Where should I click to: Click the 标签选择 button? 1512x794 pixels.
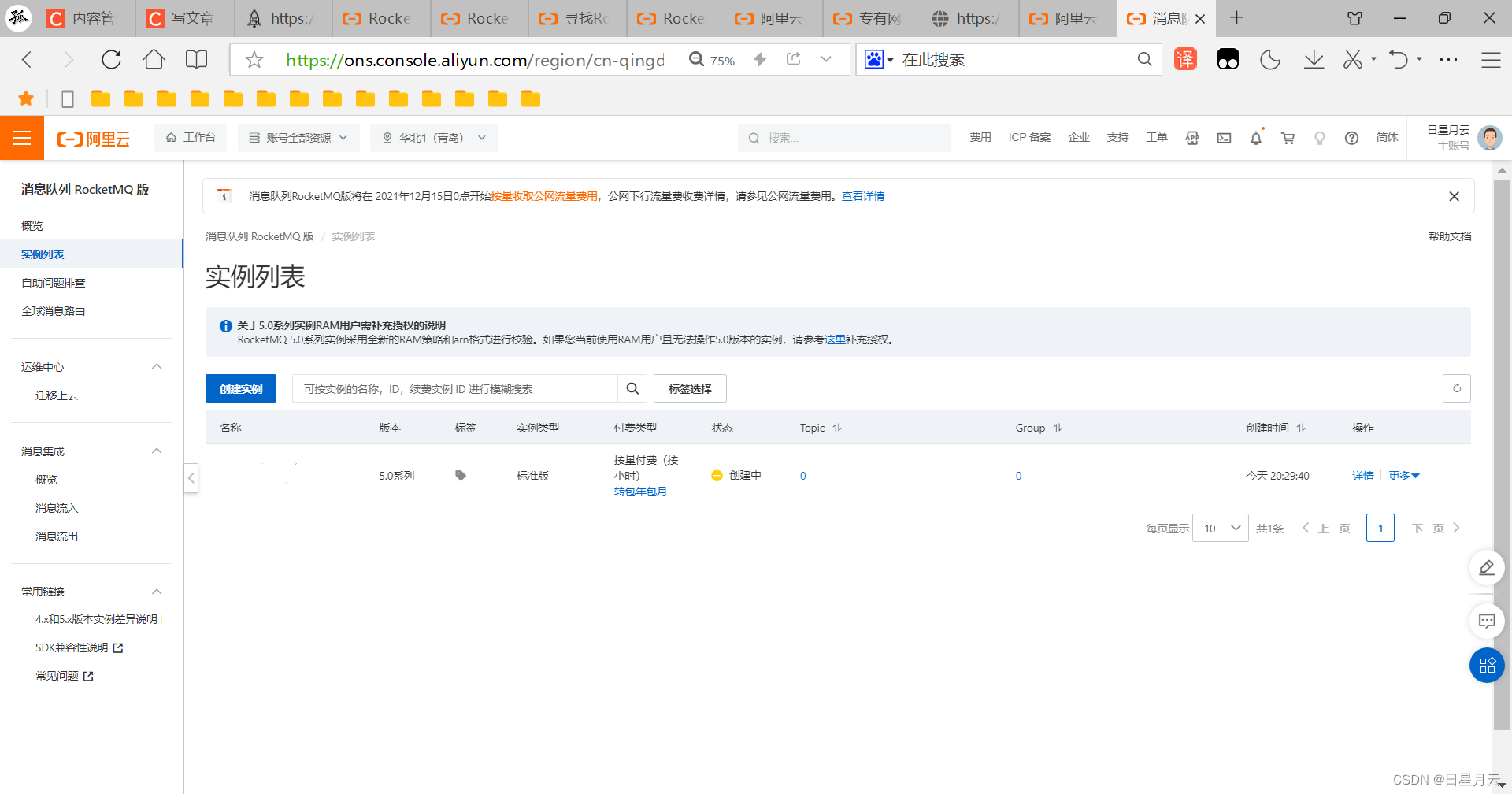point(690,388)
